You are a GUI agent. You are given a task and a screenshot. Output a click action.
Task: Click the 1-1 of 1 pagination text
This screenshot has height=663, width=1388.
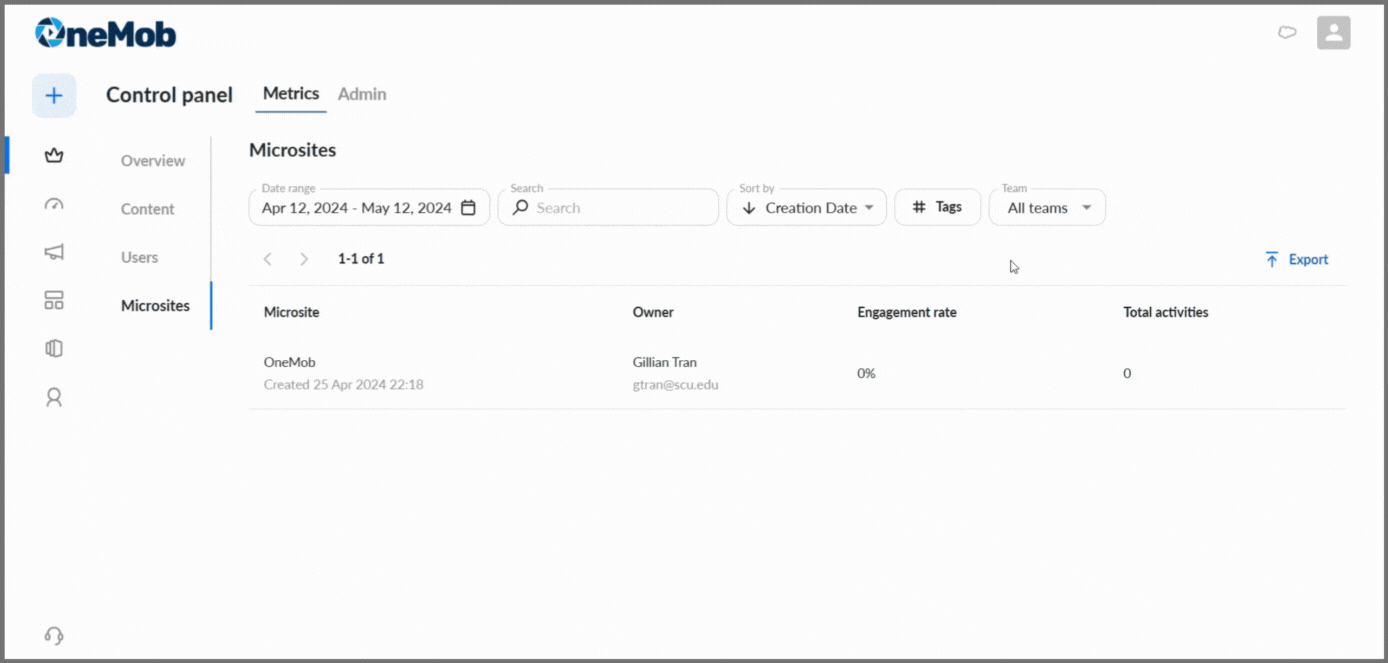click(361, 259)
